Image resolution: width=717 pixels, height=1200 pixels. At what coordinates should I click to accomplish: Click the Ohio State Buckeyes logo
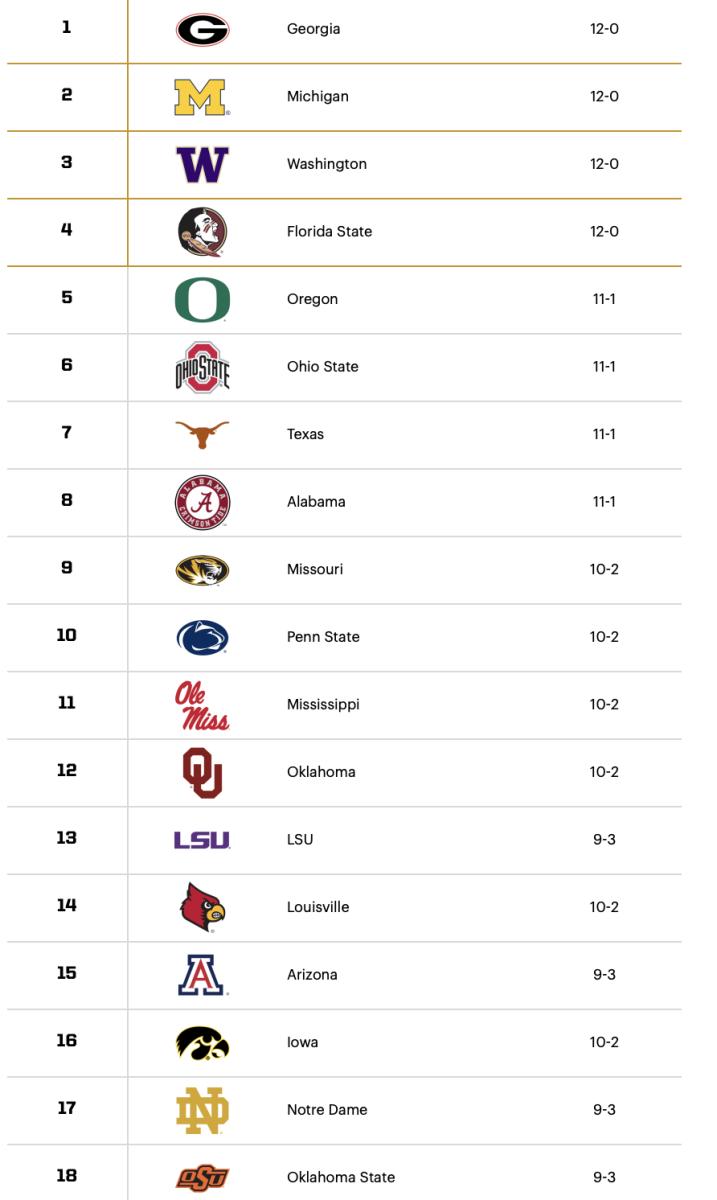202,367
